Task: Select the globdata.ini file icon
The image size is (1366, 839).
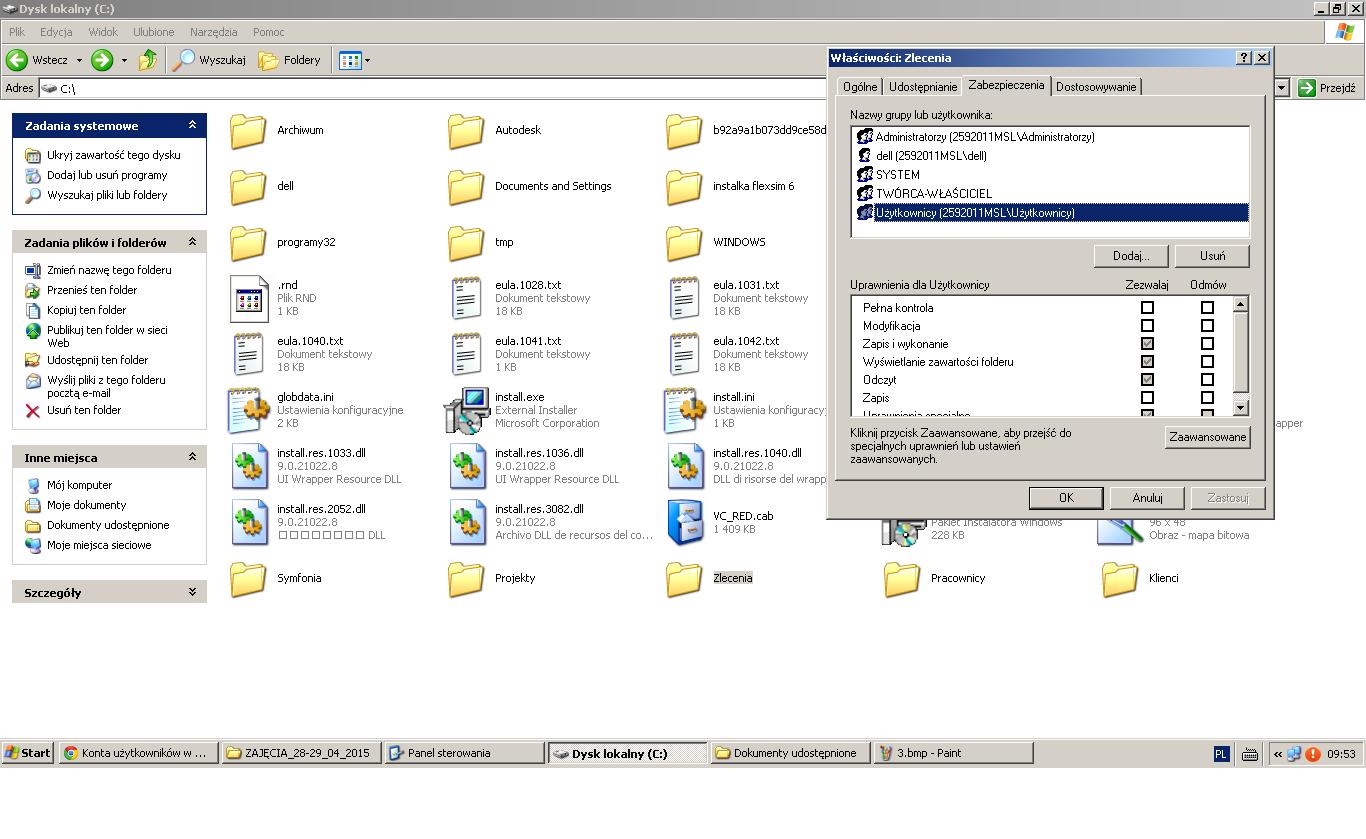Action: pyautogui.click(x=248, y=409)
